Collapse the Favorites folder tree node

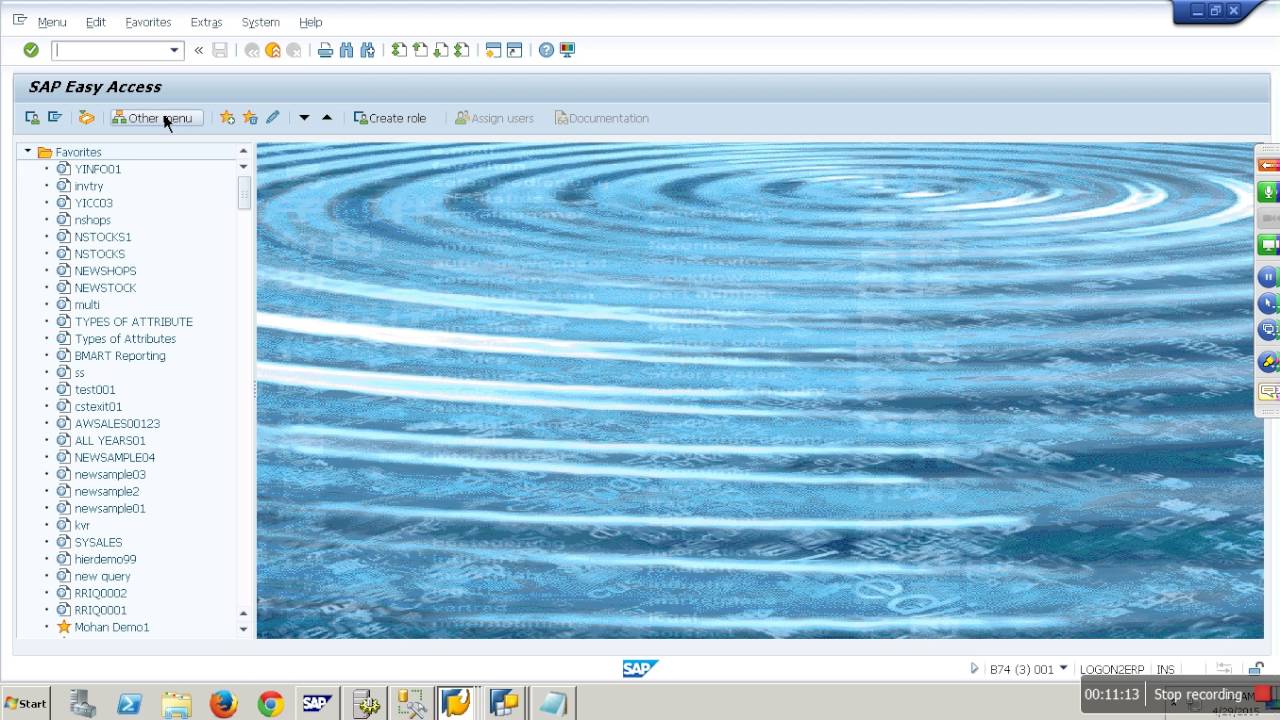(28, 152)
